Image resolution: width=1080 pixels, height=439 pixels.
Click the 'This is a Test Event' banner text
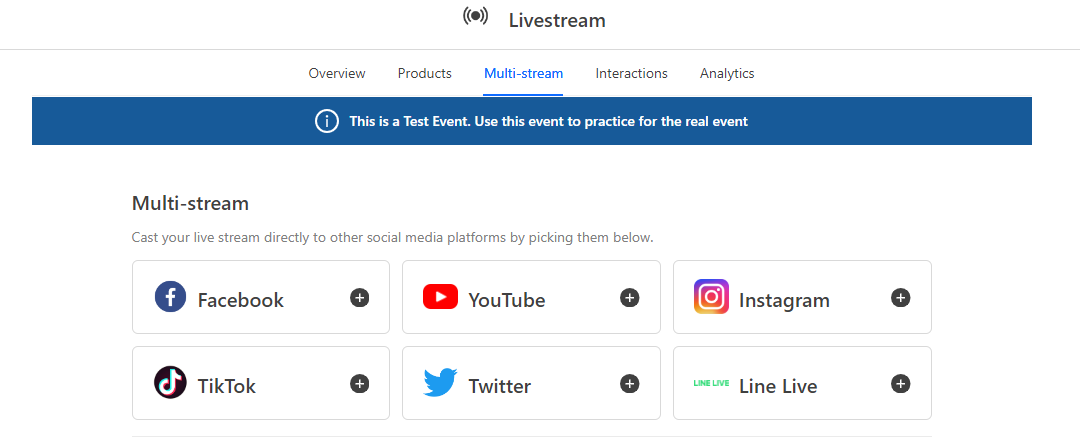point(548,121)
